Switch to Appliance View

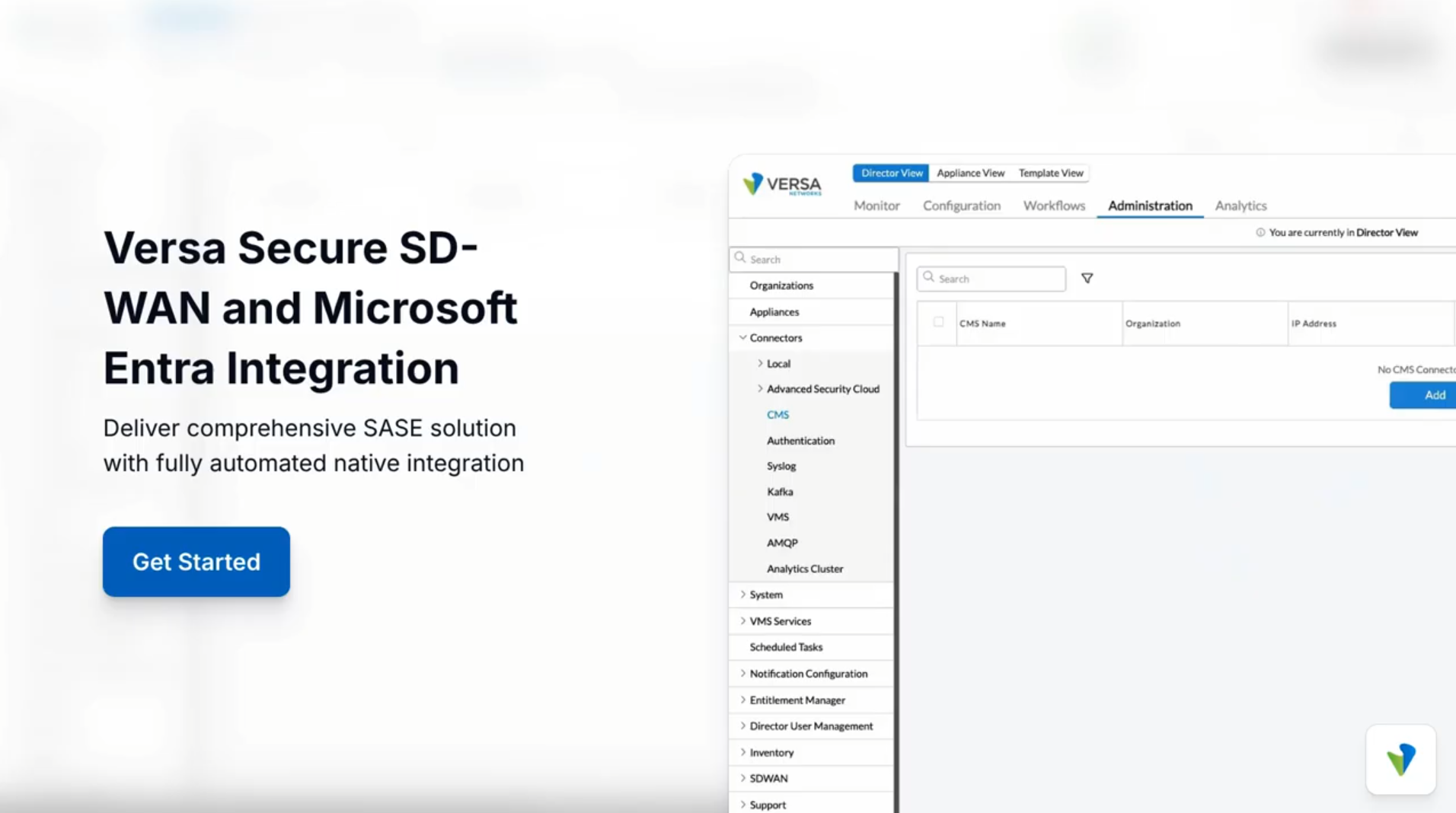tap(970, 173)
